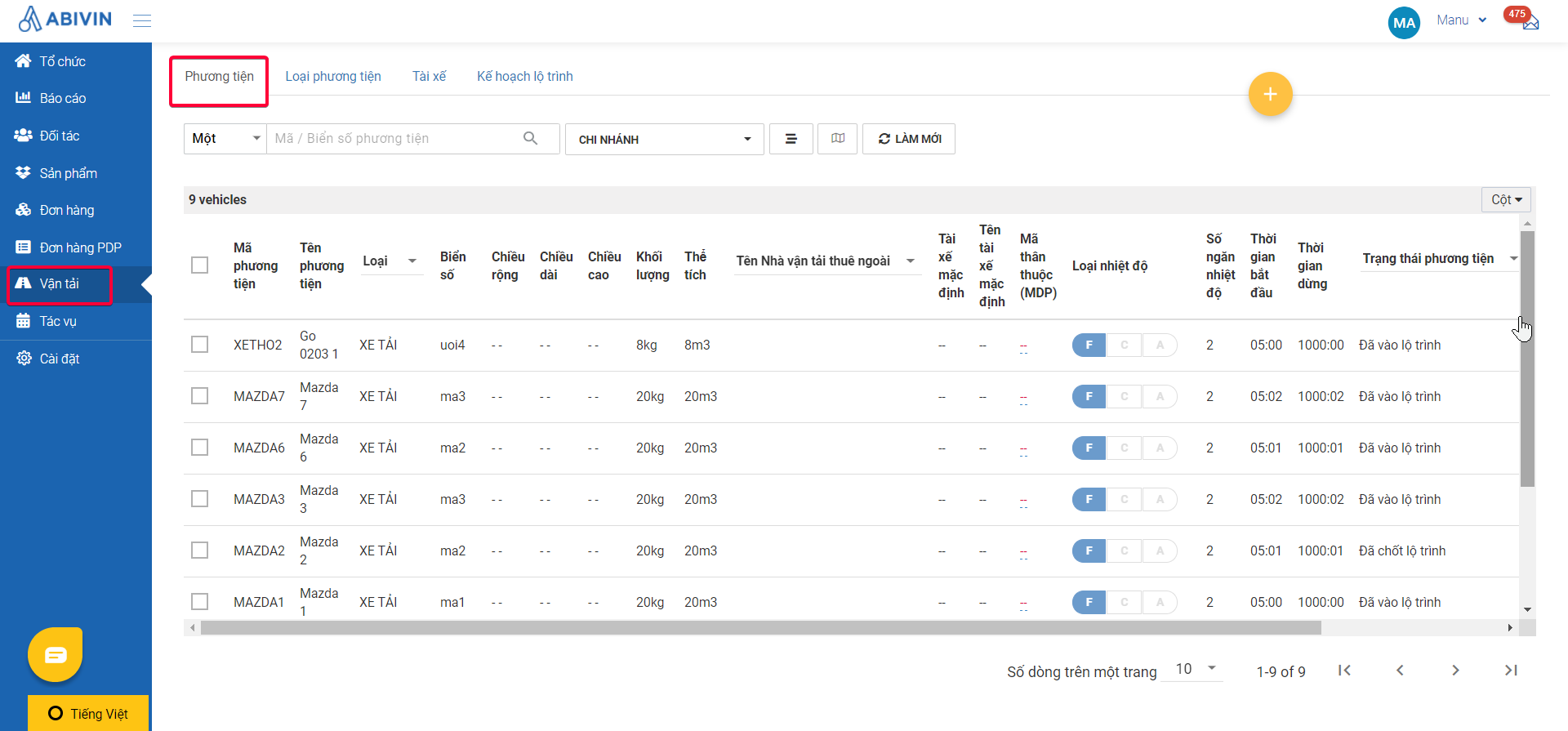Sort by Biển số column header
The height and width of the screenshot is (731, 1568).
pyautogui.click(x=453, y=265)
